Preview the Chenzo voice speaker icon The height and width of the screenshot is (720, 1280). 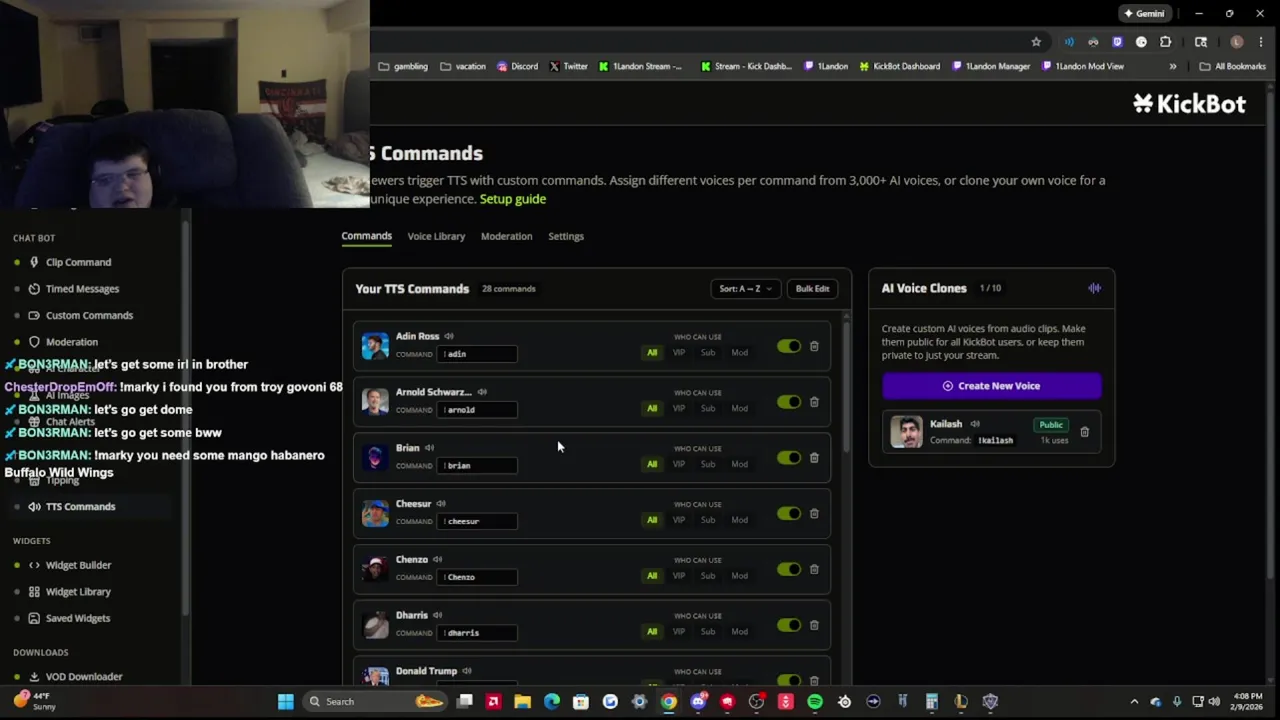[x=437, y=560]
